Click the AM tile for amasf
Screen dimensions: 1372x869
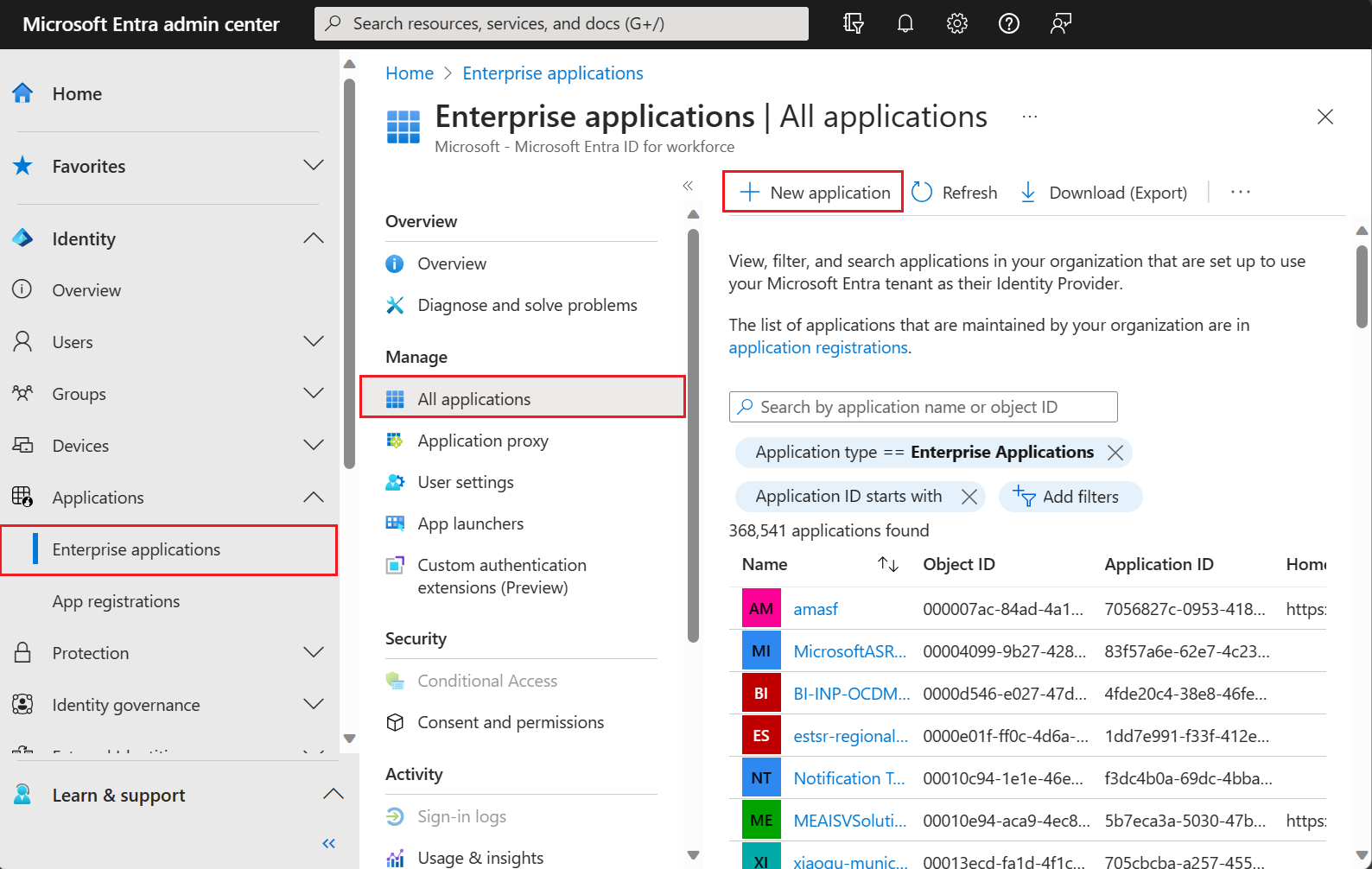click(761, 609)
